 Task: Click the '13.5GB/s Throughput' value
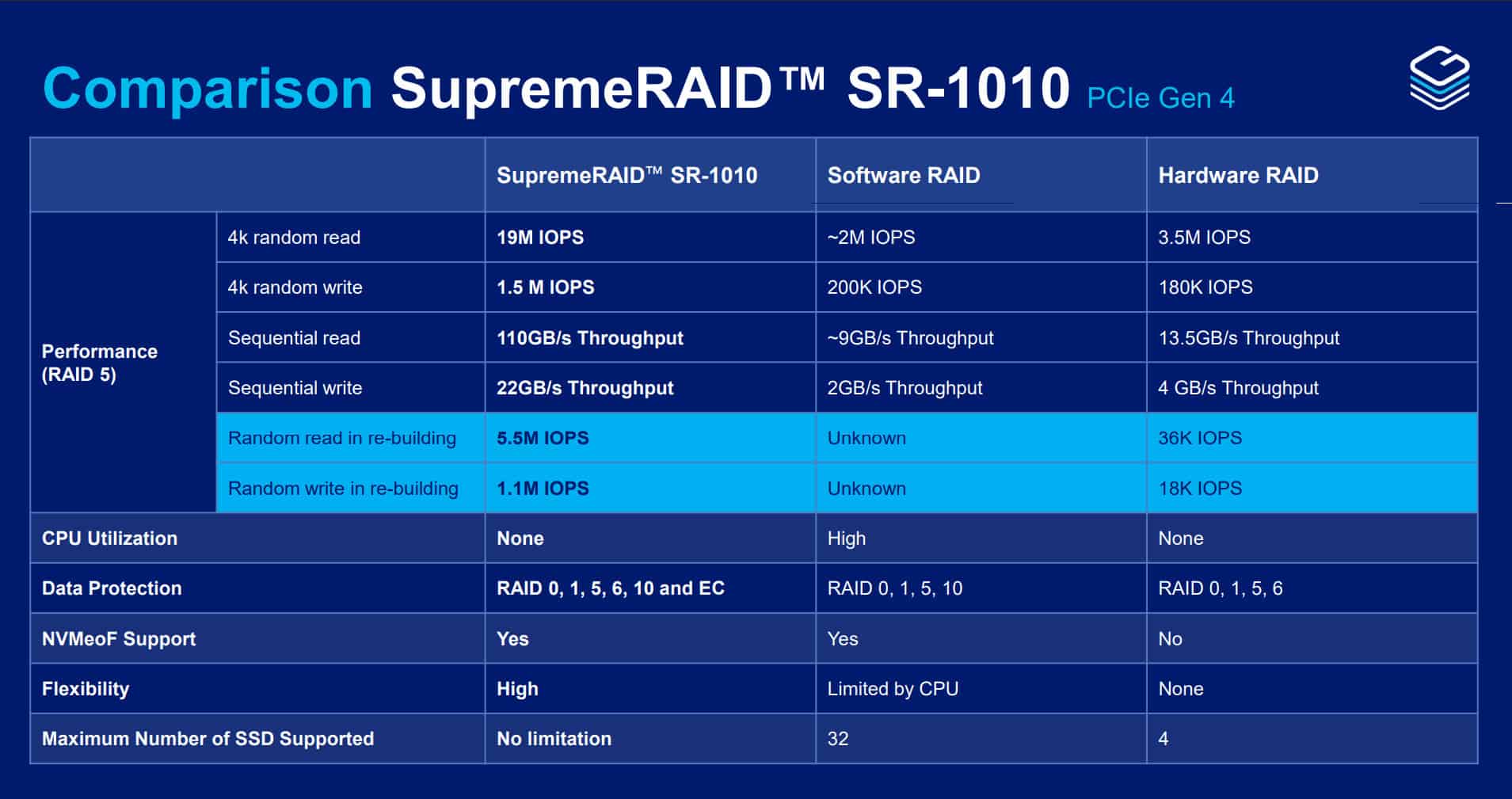pos(1249,338)
